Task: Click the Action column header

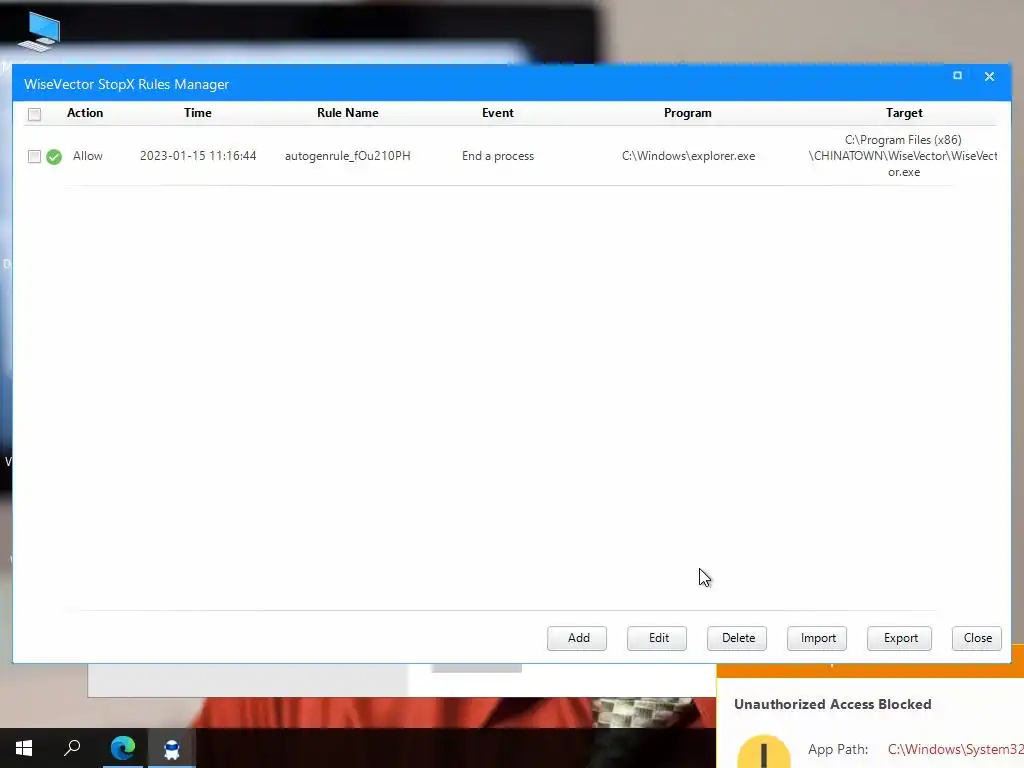Action: click(x=85, y=113)
